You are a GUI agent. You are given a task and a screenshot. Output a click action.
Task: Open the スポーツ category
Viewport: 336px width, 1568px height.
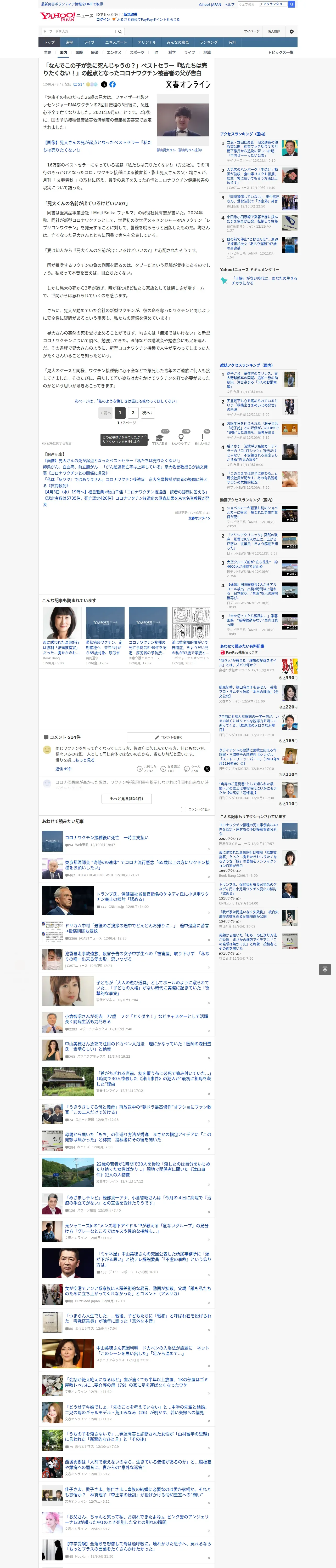click(x=137, y=52)
